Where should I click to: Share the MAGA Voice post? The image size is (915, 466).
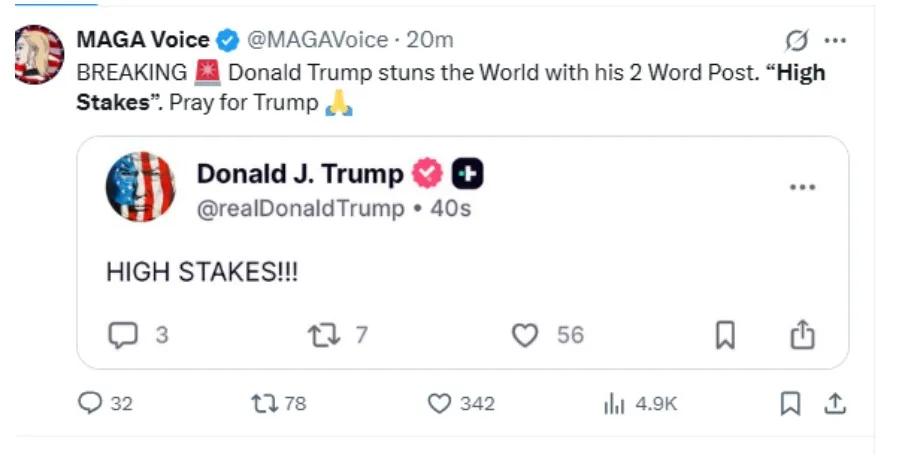pos(835,403)
